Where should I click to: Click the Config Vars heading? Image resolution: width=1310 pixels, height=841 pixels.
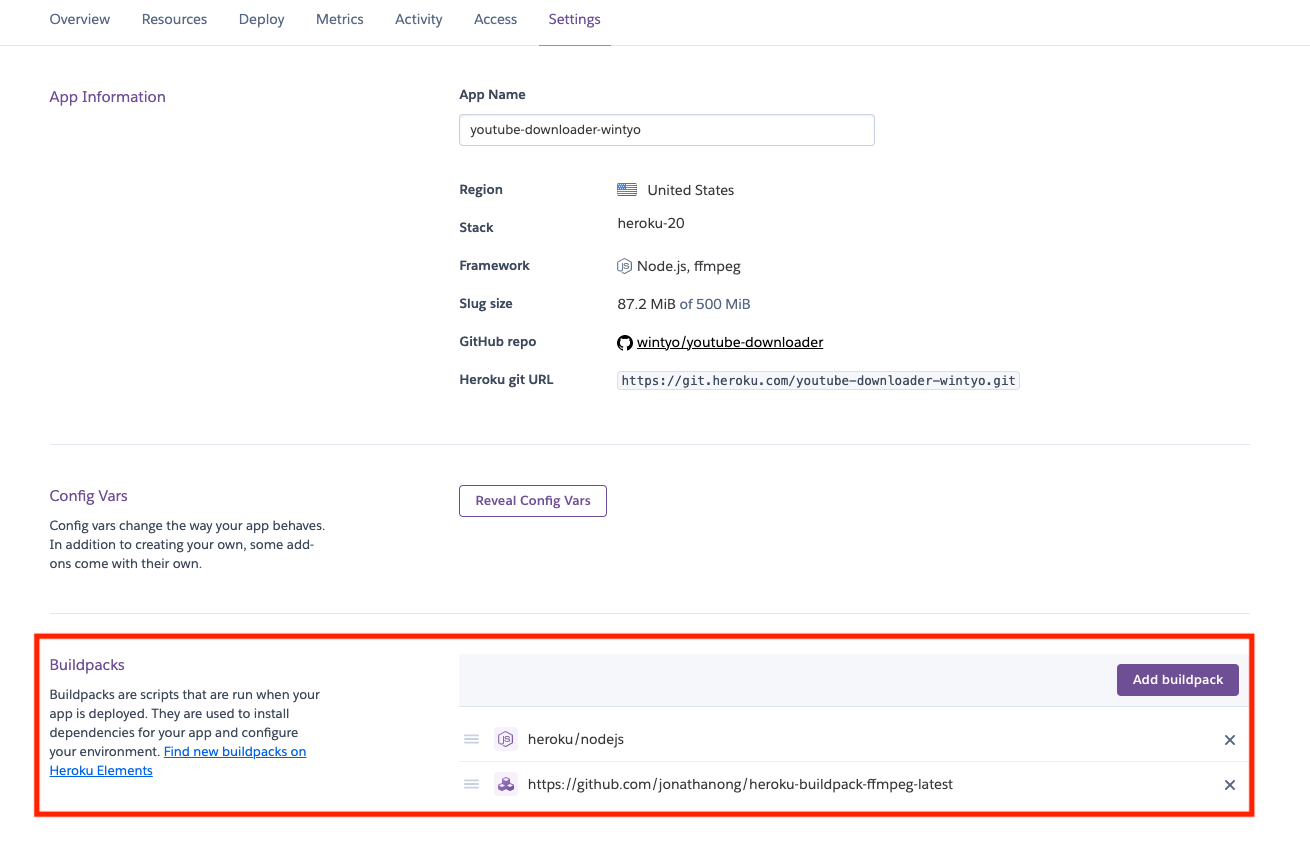pyautogui.click(x=89, y=496)
